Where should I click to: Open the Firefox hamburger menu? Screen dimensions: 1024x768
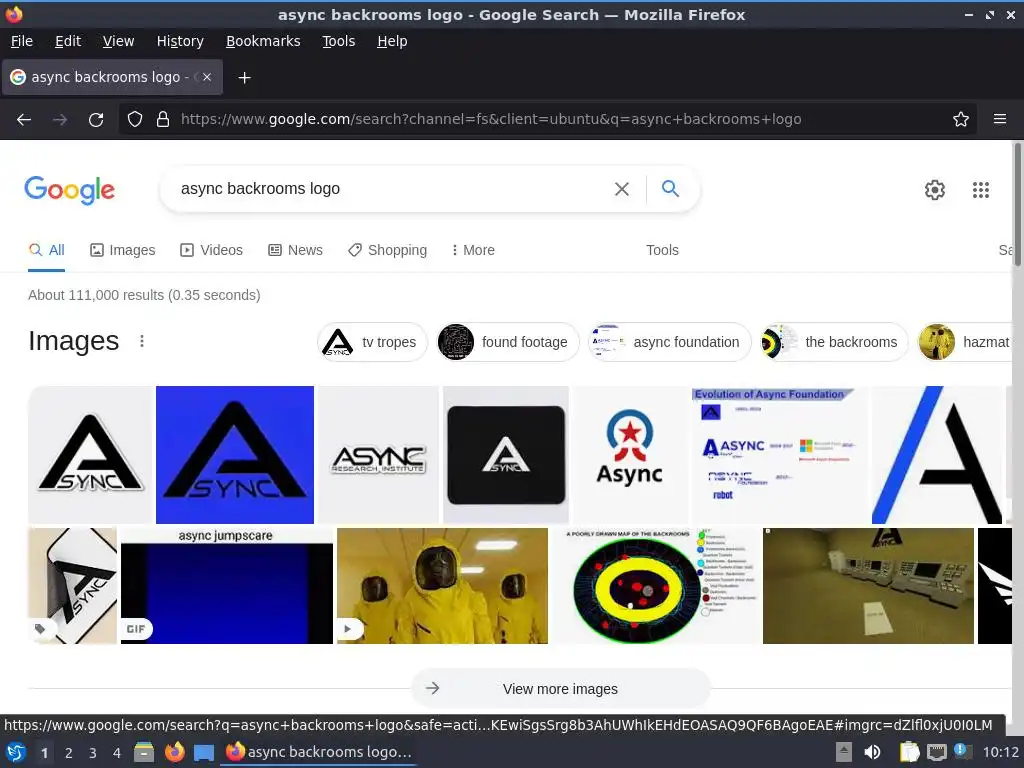999,120
